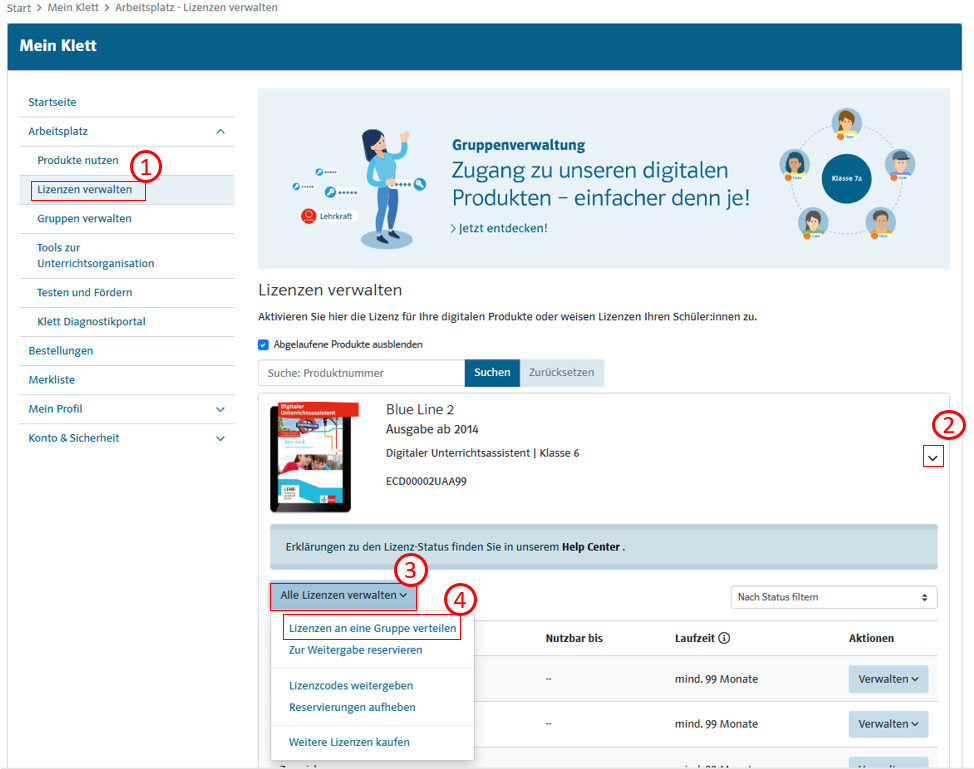Image resolution: width=974 pixels, height=769 pixels.
Task: Expand the Blue Line 2 product chevron
Action: (932, 458)
